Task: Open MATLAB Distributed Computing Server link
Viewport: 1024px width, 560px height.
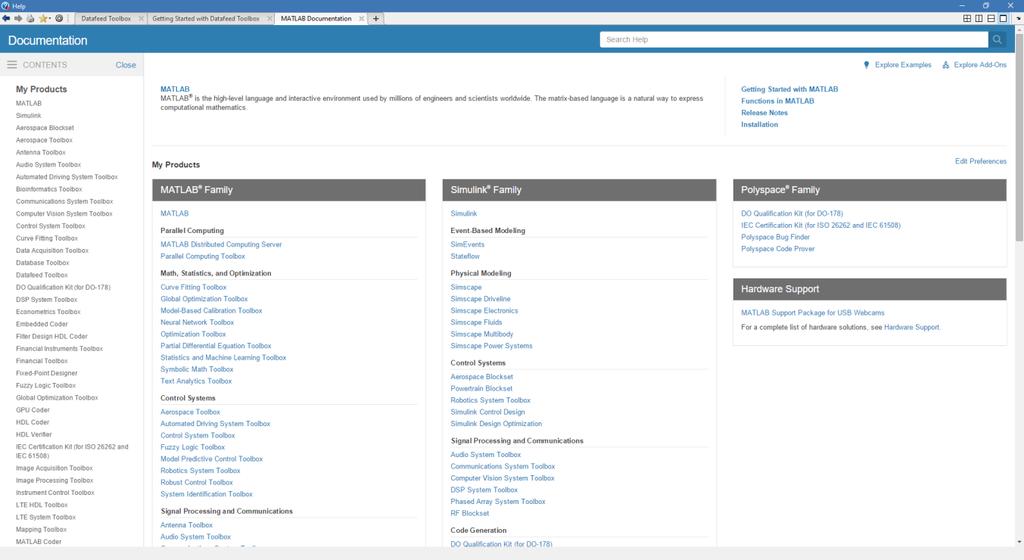Action: (221, 245)
